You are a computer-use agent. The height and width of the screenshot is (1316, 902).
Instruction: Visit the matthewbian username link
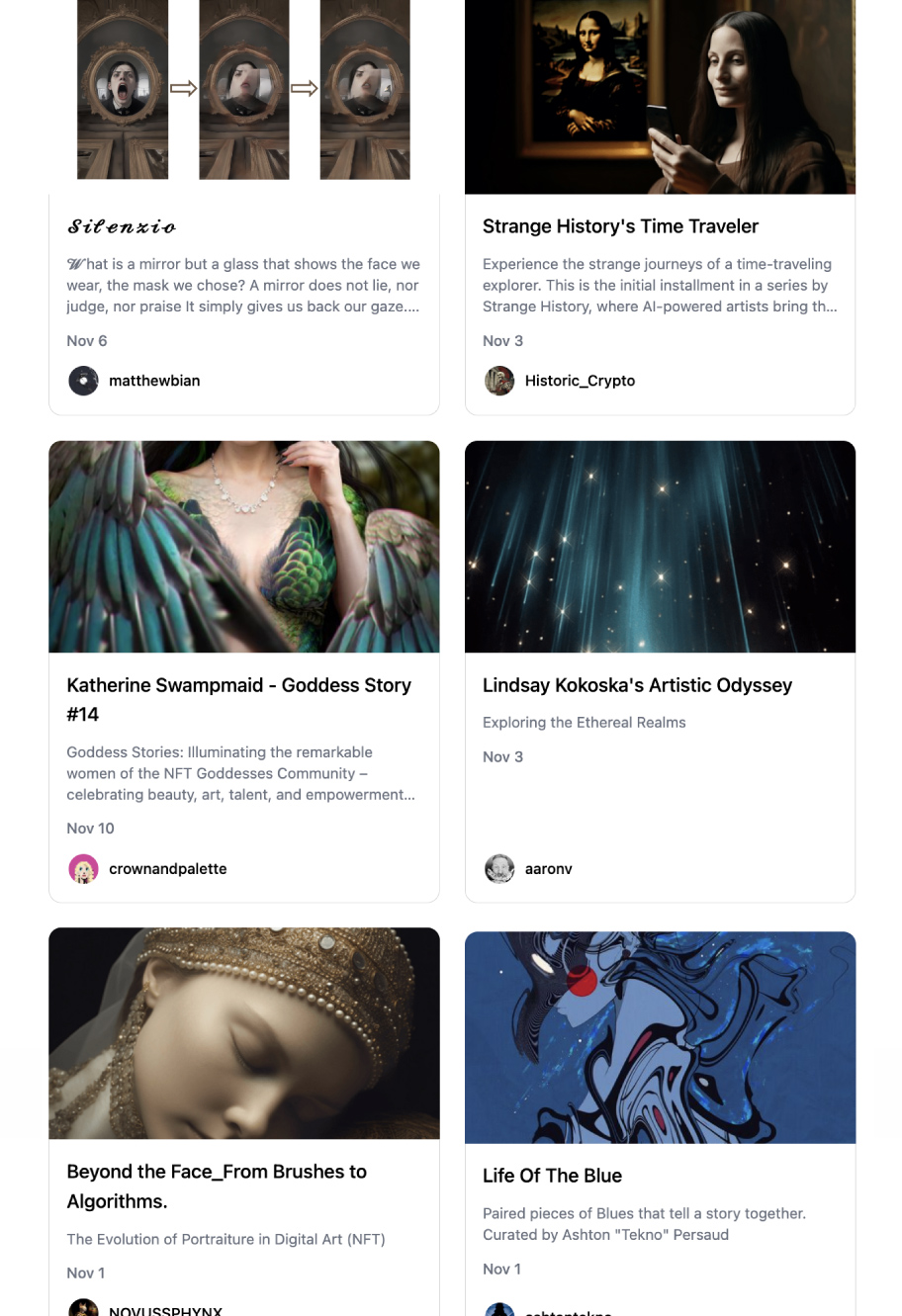click(x=154, y=381)
